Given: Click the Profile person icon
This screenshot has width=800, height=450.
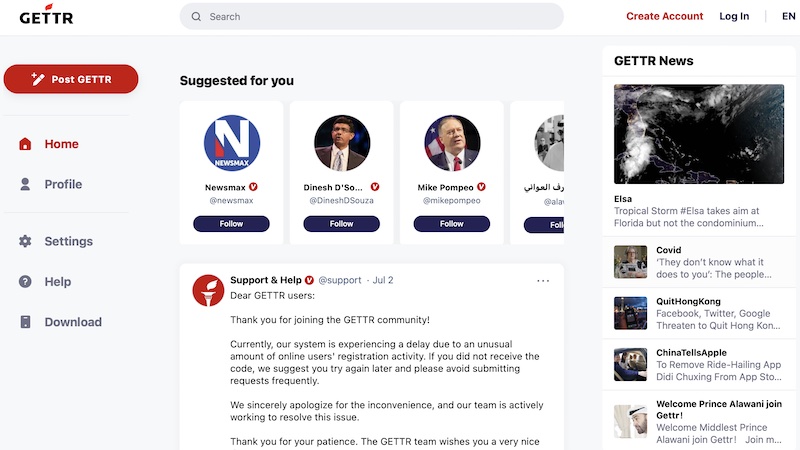Looking at the screenshot, I should pos(25,184).
